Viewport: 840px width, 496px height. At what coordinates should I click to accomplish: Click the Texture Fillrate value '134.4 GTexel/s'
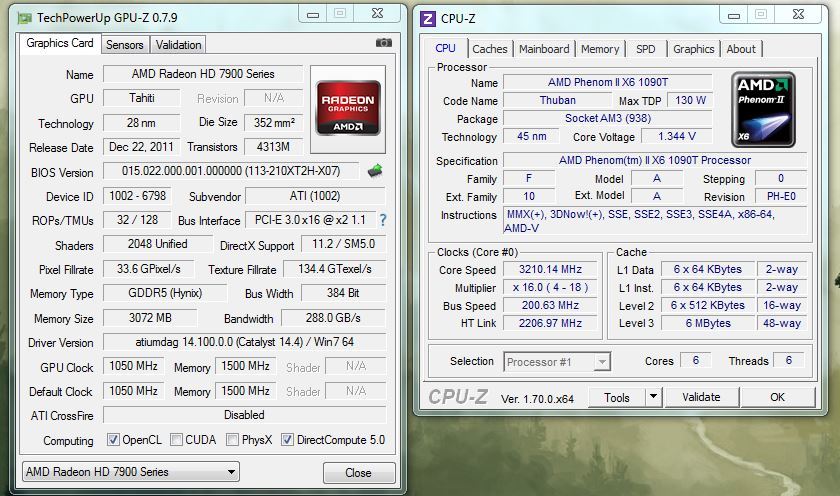(335, 269)
